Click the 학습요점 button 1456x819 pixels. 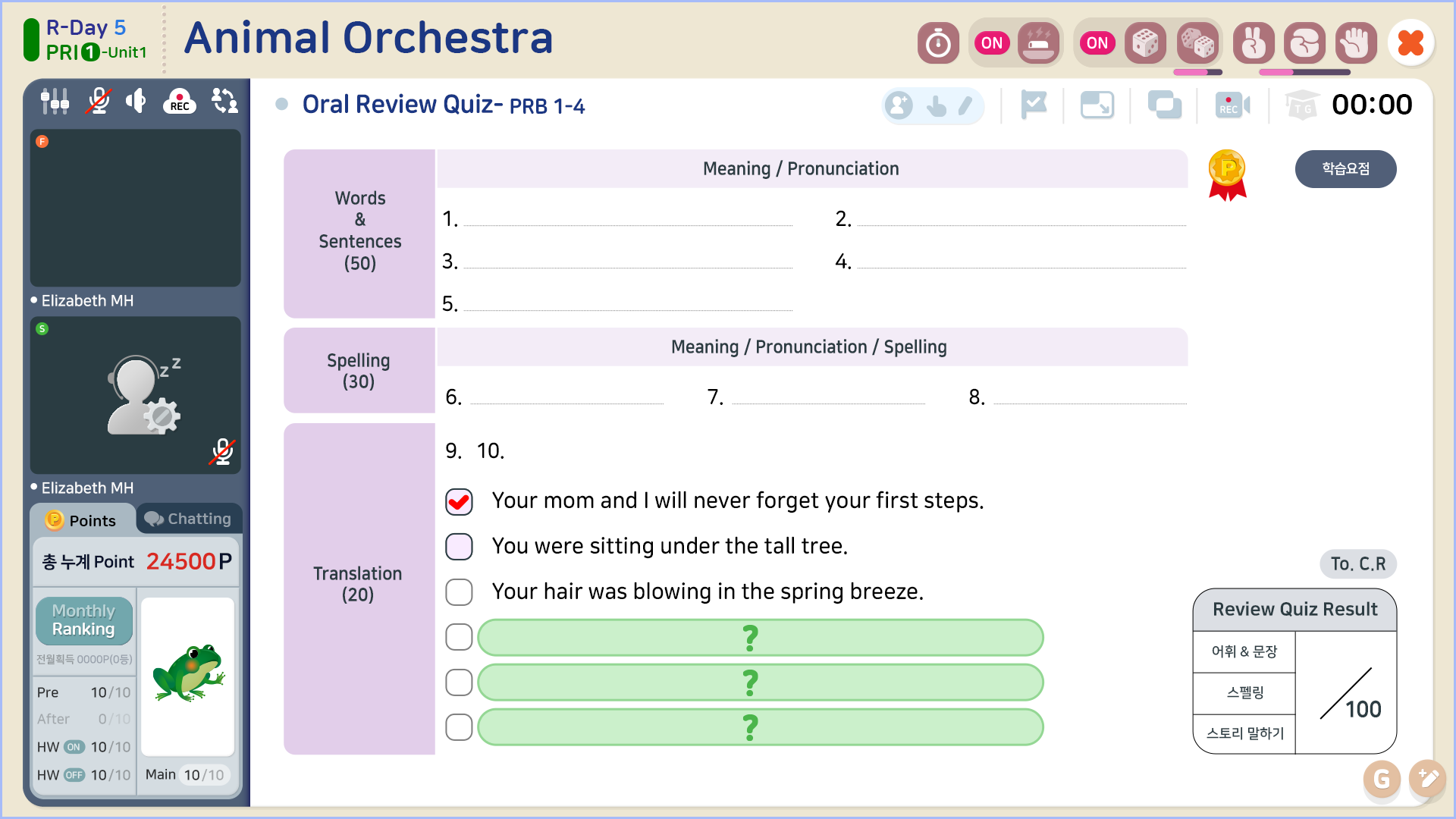tap(1345, 169)
